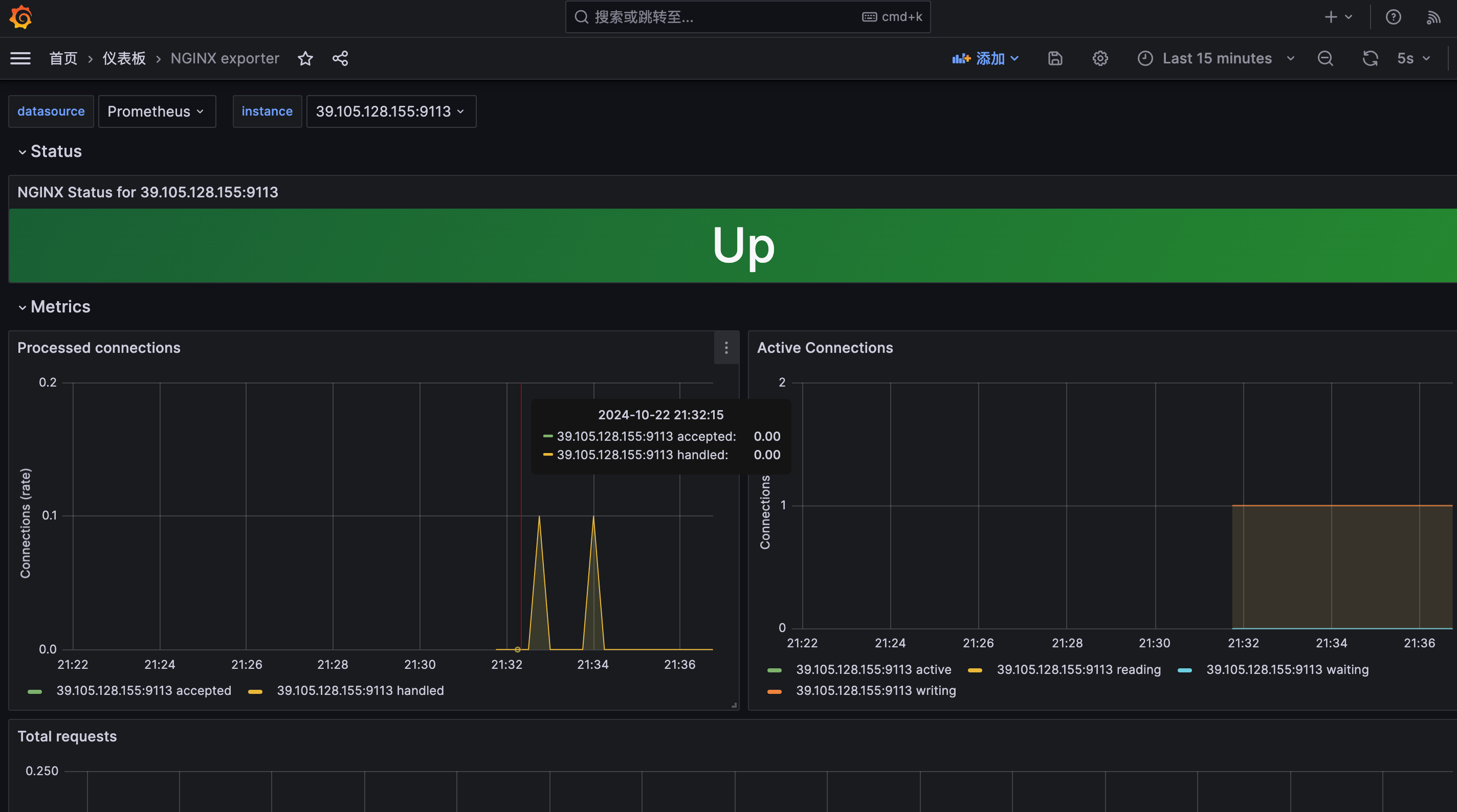Image resolution: width=1457 pixels, height=812 pixels.
Task: Click the orange writing legend color swatch
Action: click(775, 691)
